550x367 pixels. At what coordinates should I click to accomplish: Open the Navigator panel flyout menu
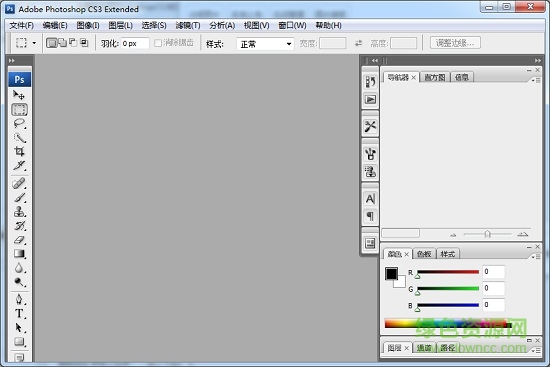[x=536, y=81]
